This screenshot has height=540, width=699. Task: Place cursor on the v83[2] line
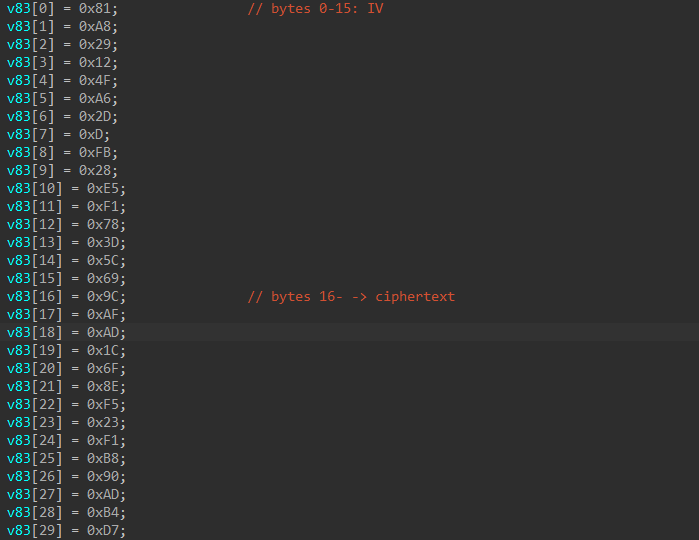[x=62, y=45]
